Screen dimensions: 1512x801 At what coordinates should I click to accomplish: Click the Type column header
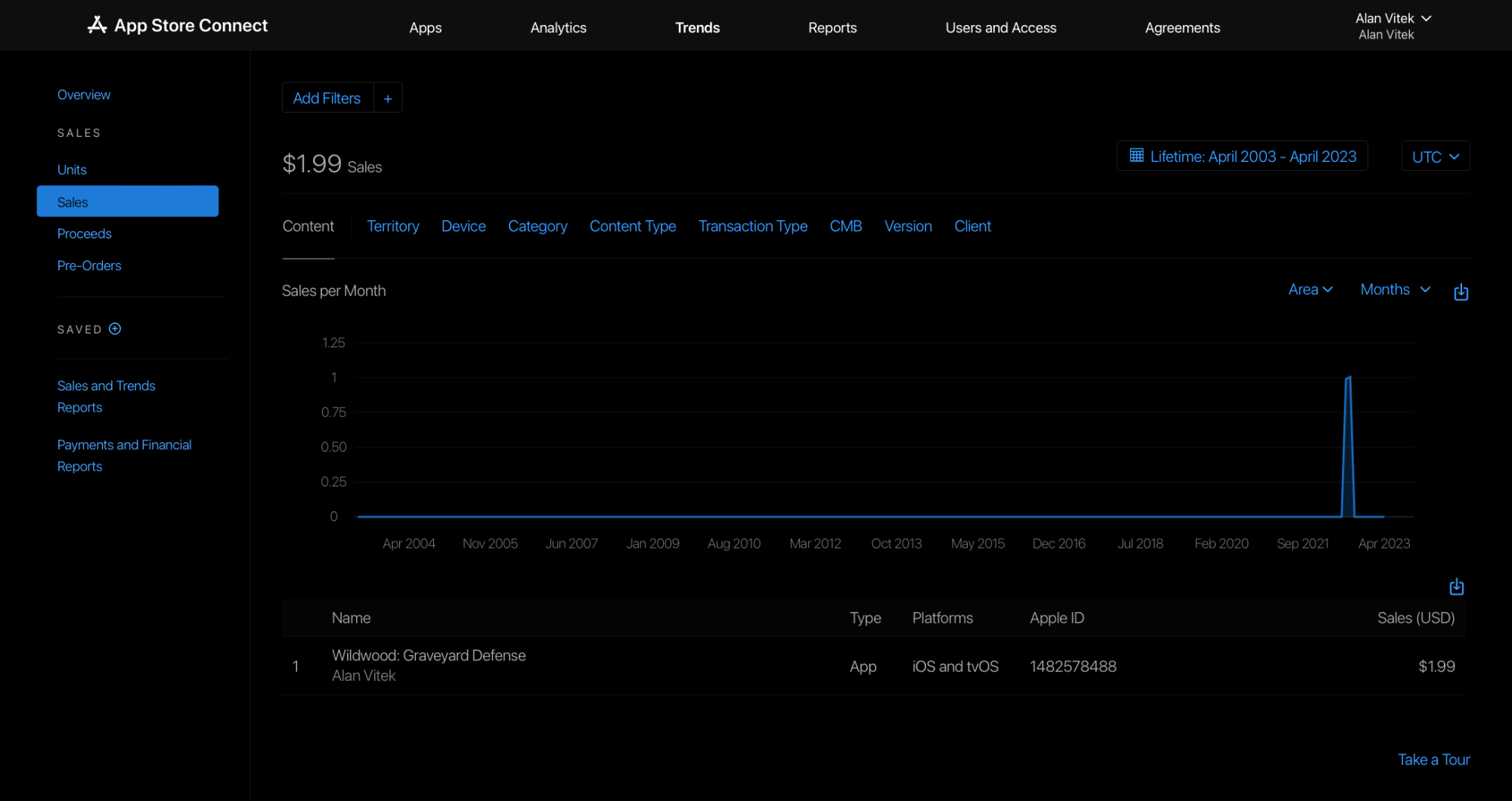[865, 618]
